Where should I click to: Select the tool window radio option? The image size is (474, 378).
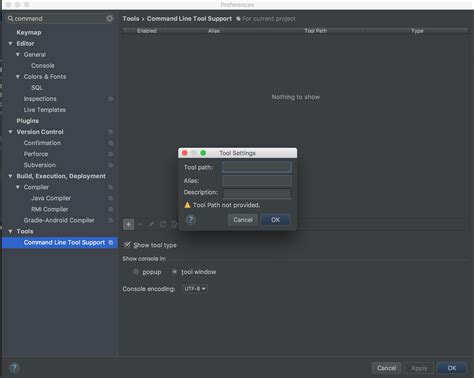click(174, 272)
